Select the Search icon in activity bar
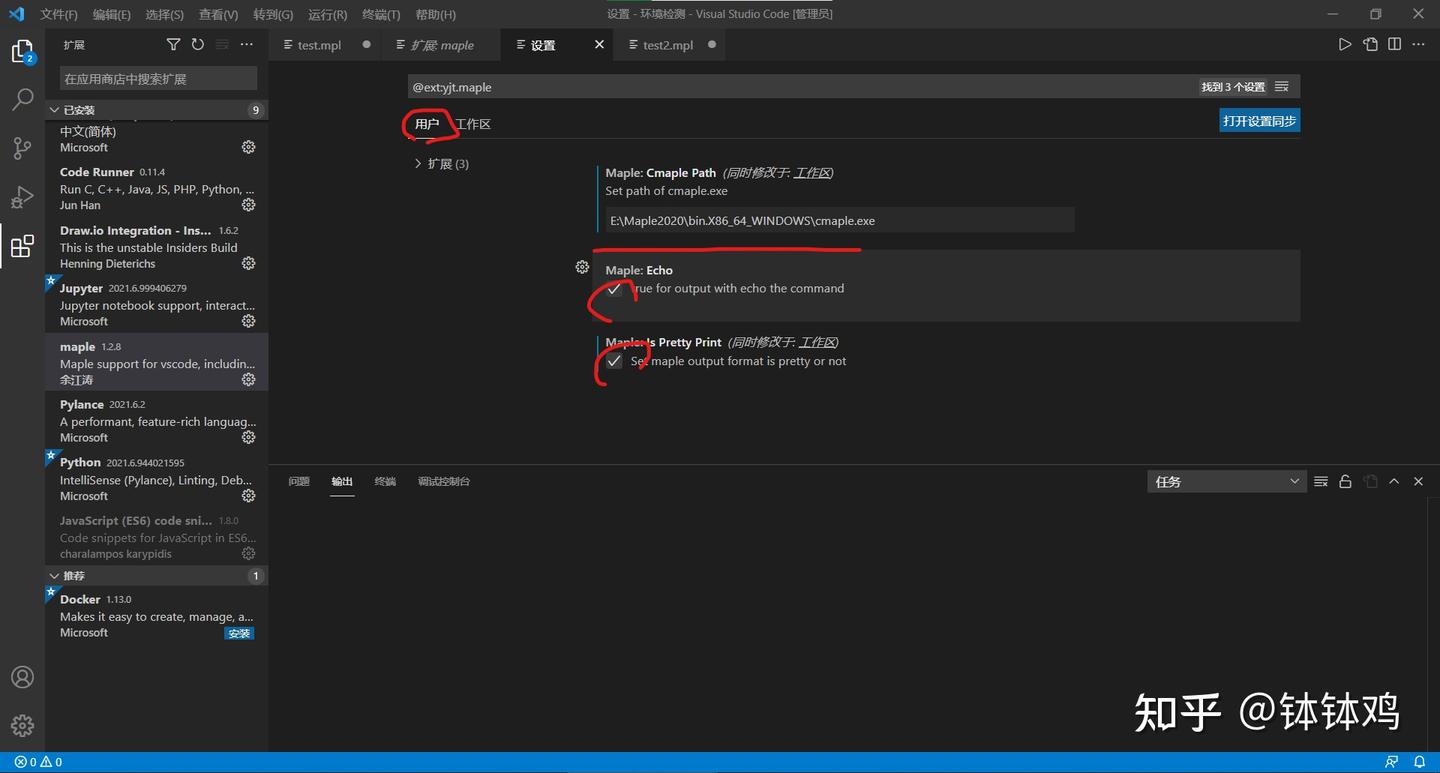1440x773 pixels. pyautogui.click(x=22, y=99)
